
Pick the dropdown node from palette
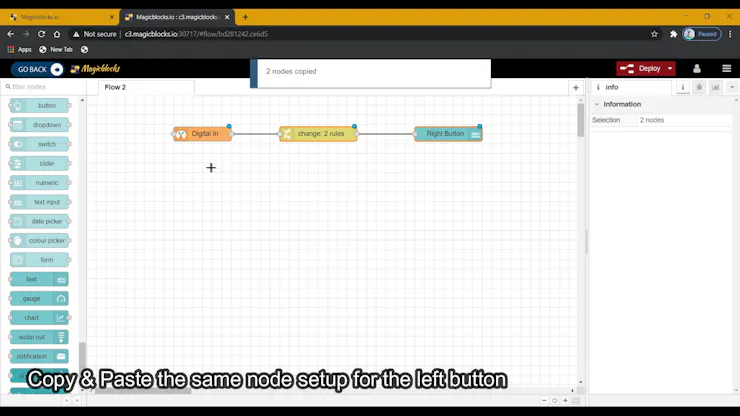pyautogui.click(x=40, y=125)
